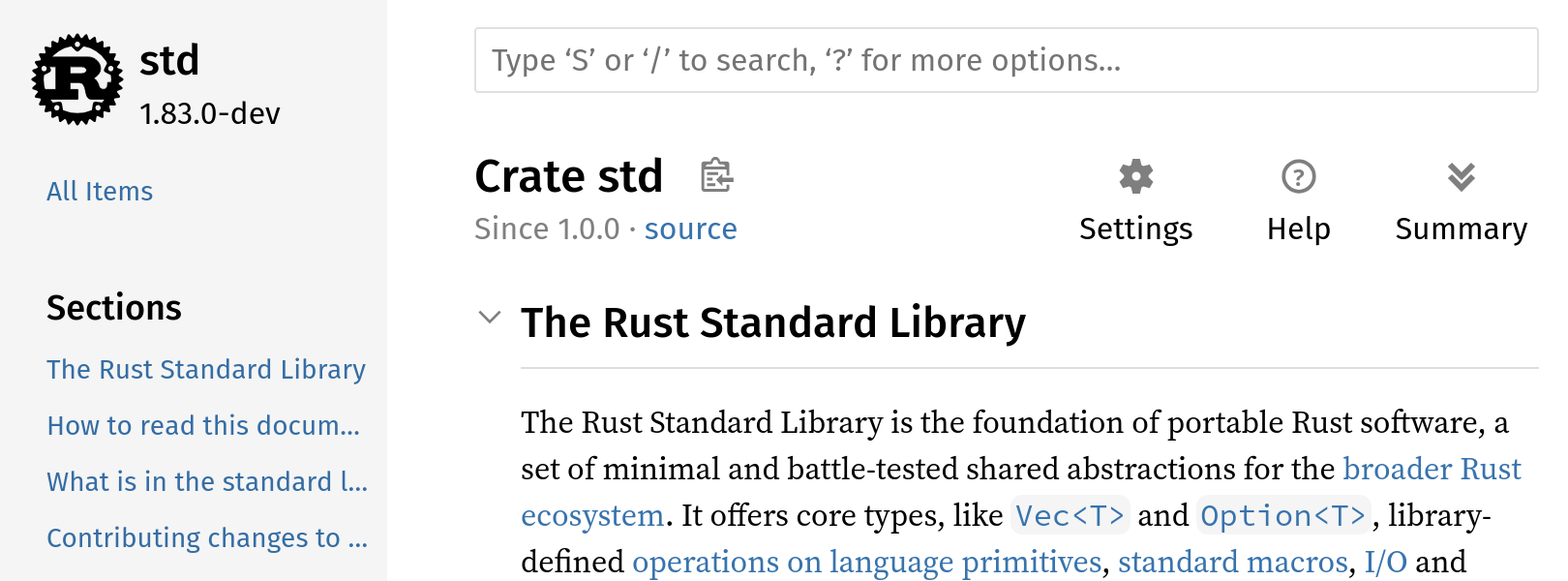Click the Rust gear logo
The height and width of the screenshot is (581, 1568).
(77, 79)
